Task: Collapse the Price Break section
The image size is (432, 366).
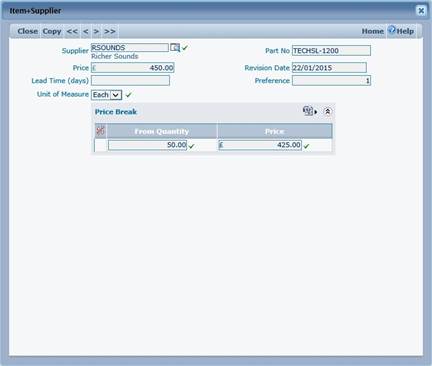Action: [x=327, y=111]
